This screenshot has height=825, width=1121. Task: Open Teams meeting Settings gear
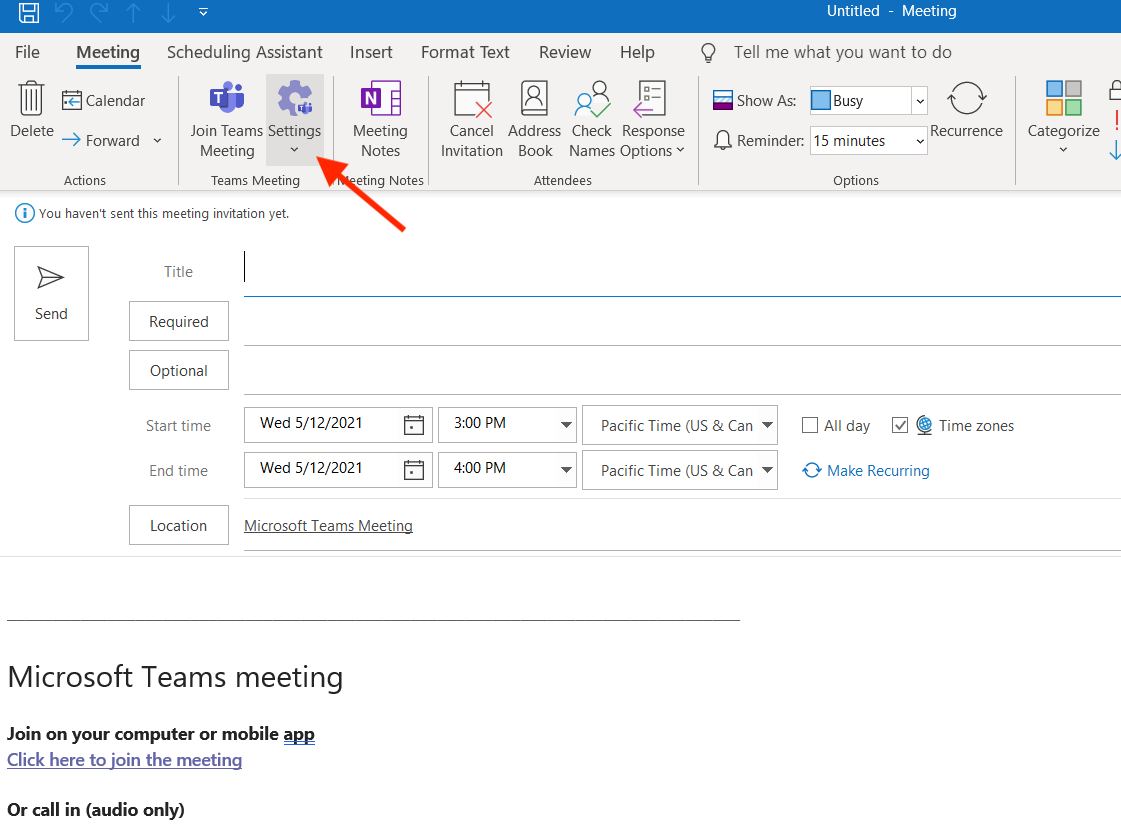coord(295,119)
